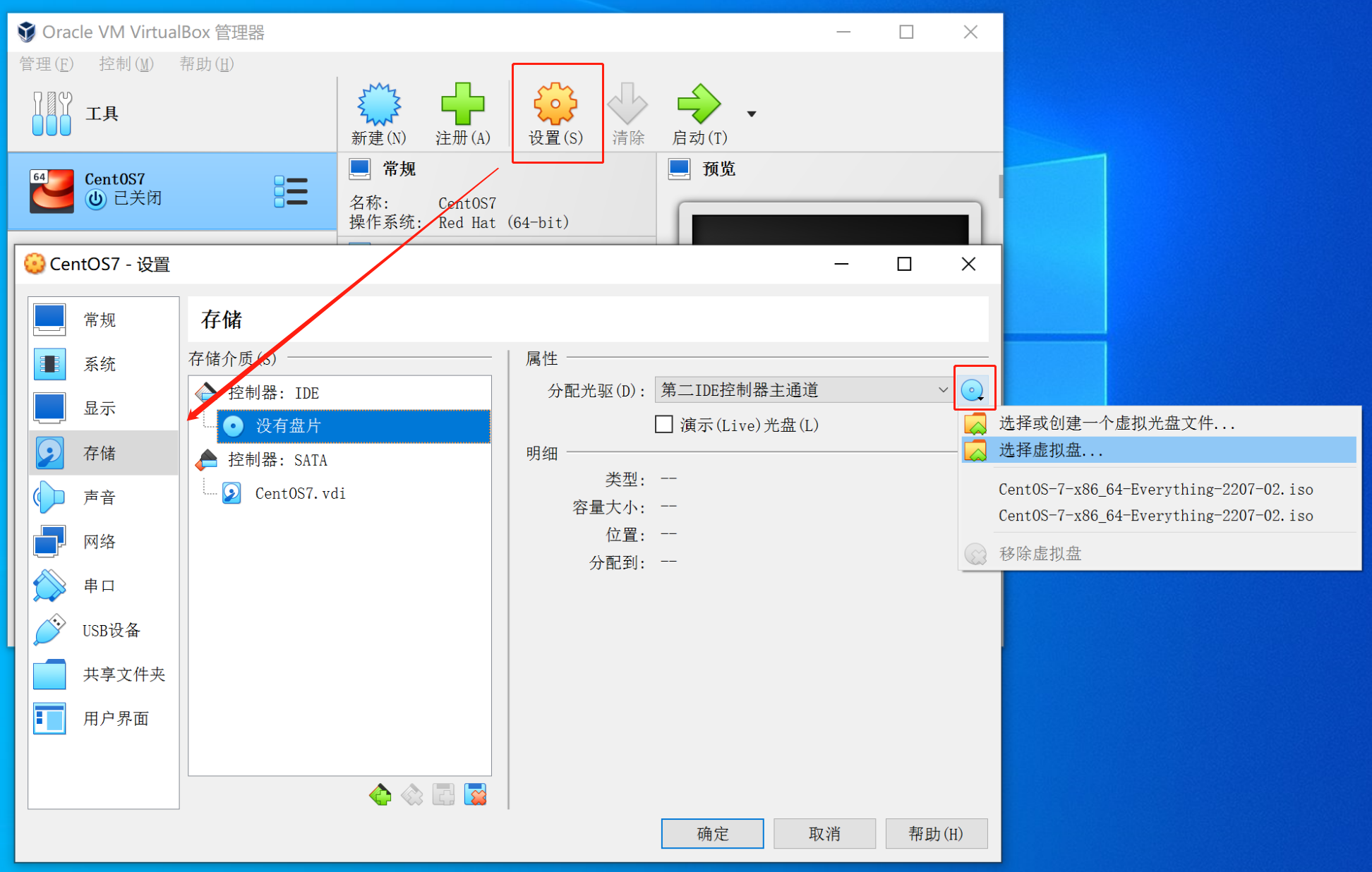Click the Clear (清除) toolbar icon
Viewport: 1372px width, 872px height.
point(627,104)
